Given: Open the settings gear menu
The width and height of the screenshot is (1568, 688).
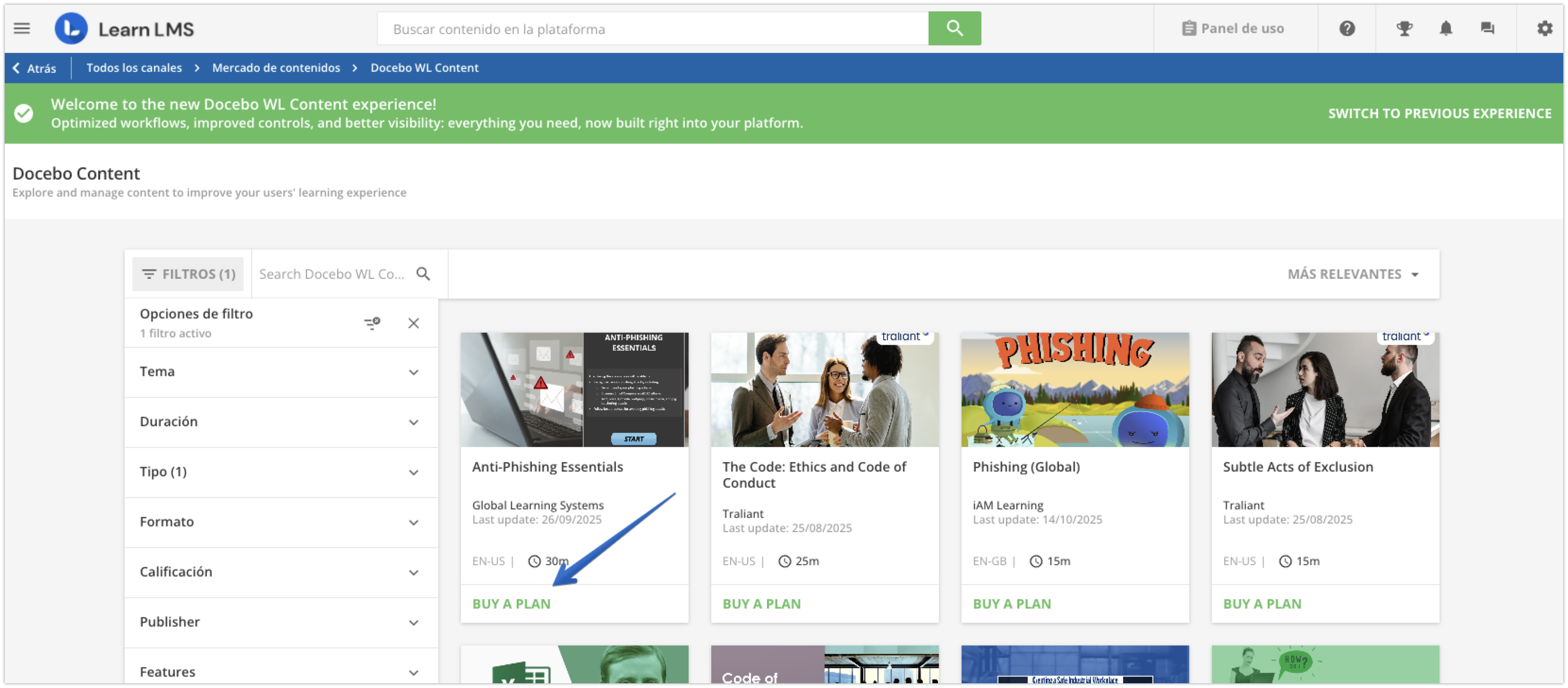Looking at the screenshot, I should click(1544, 28).
